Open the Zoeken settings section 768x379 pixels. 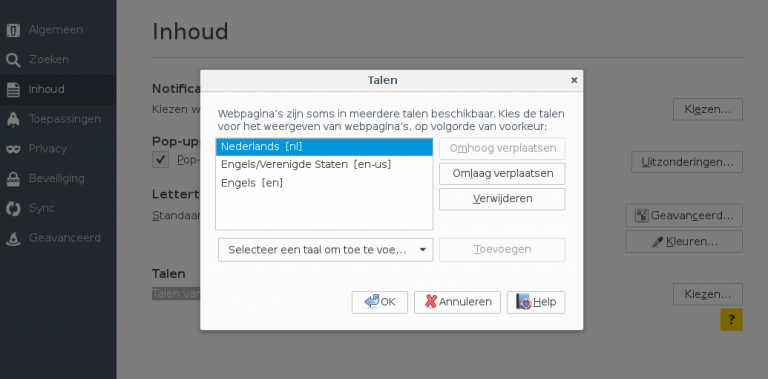[58, 60]
